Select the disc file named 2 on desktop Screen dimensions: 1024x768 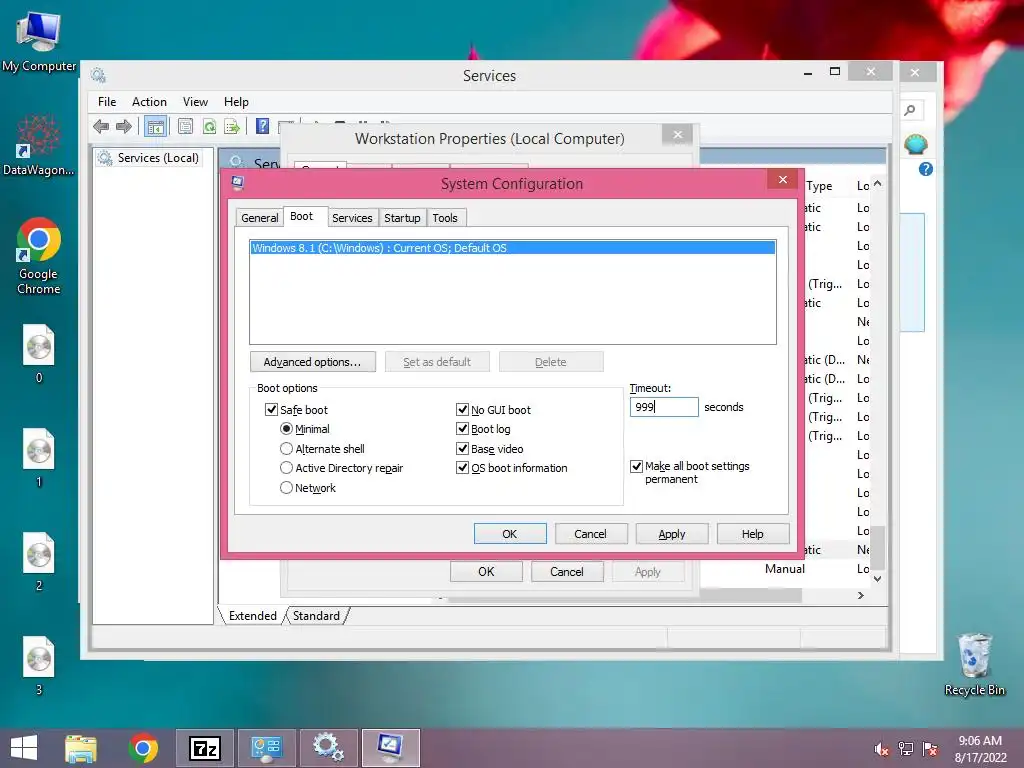tap(39, 562)
